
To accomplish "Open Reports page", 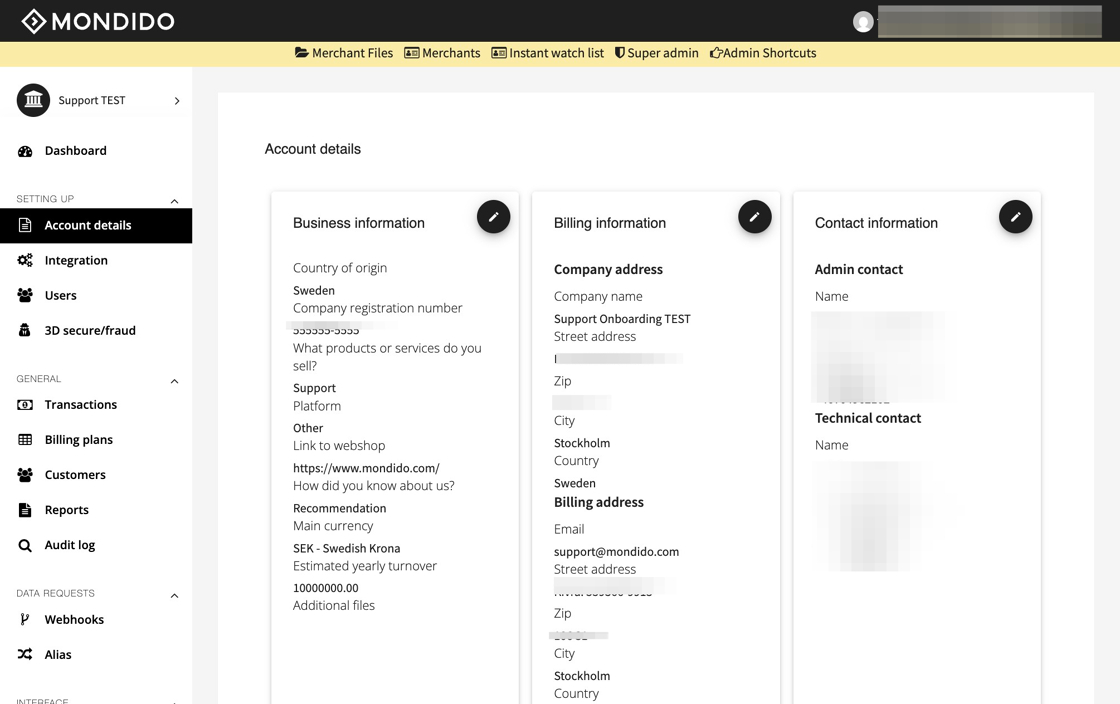I will (x=66, y=510).
